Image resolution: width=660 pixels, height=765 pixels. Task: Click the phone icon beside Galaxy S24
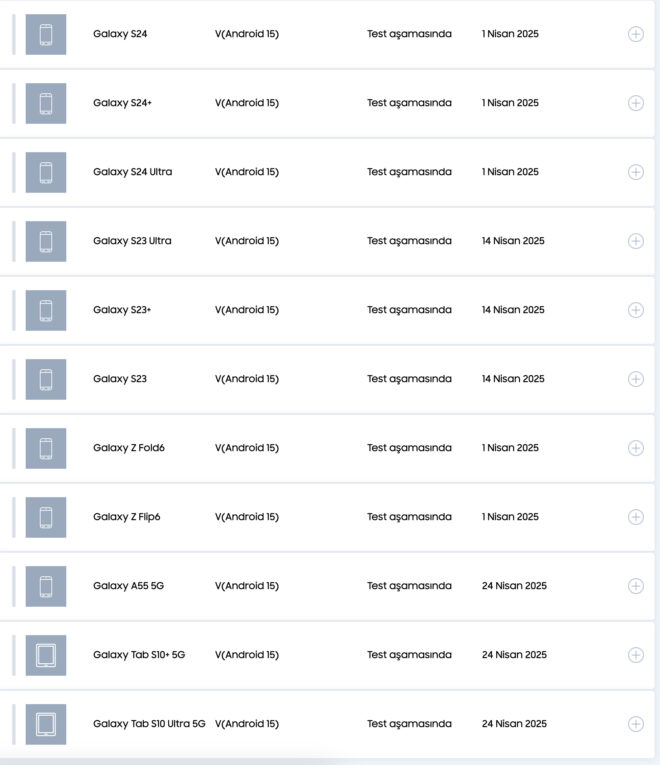coord(46,34)
